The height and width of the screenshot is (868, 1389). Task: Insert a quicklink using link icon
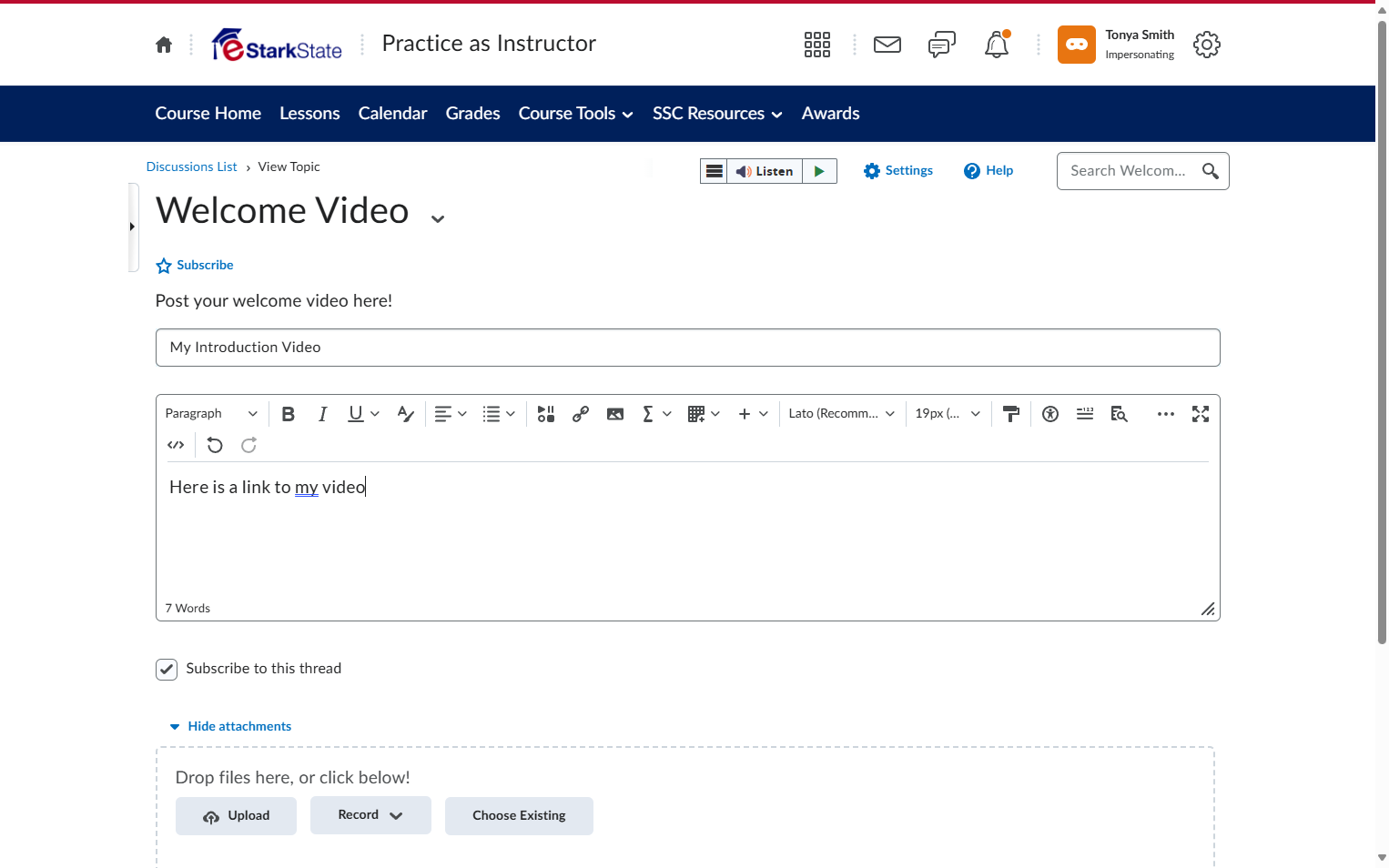(581, 414)
